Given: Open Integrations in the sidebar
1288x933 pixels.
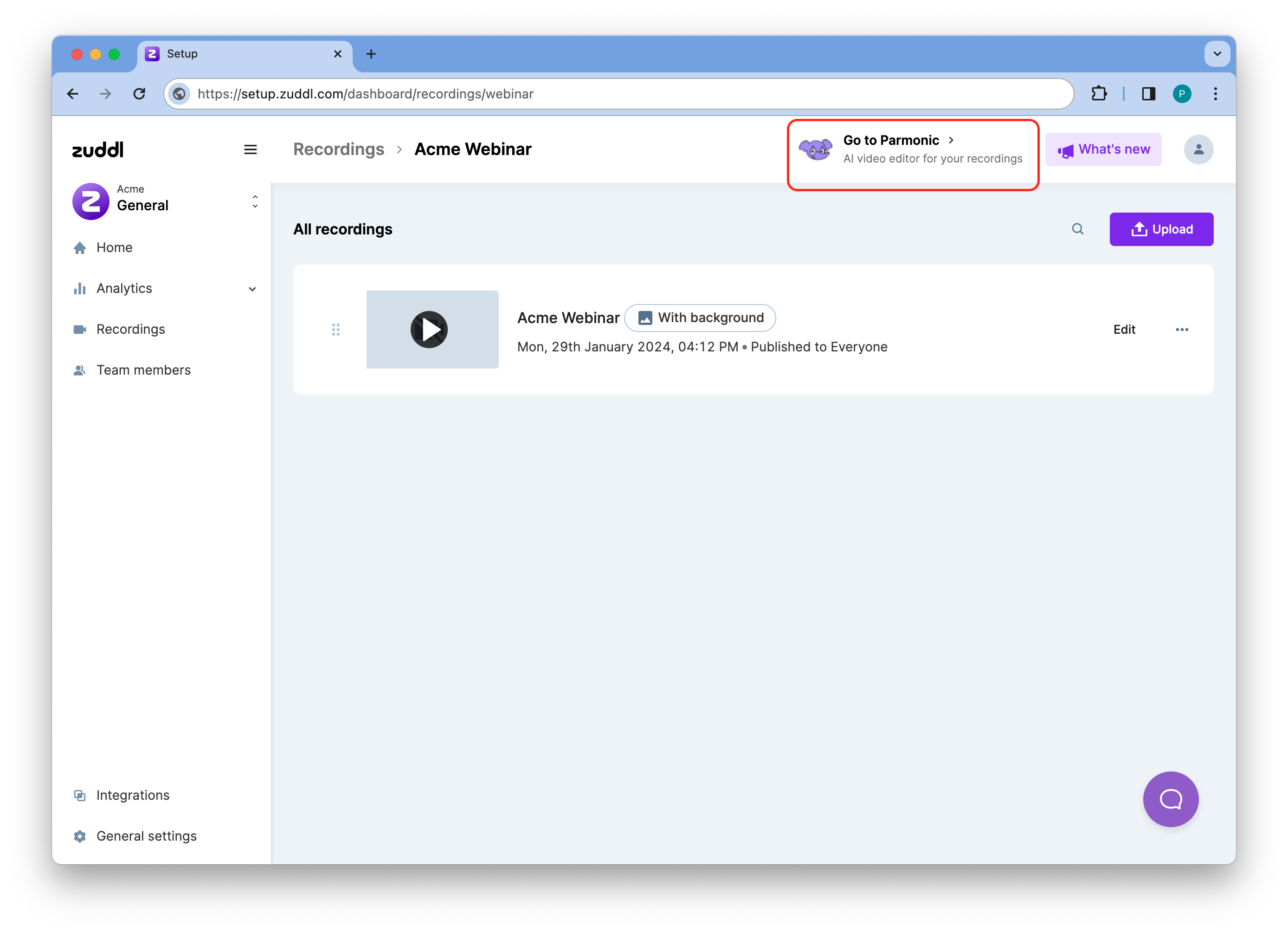Looking at the screenshot, I should pos(132,796).
